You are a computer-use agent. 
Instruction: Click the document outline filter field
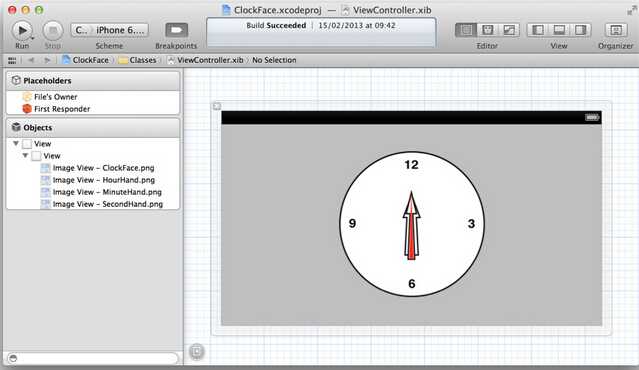click(x=93, y=358)
